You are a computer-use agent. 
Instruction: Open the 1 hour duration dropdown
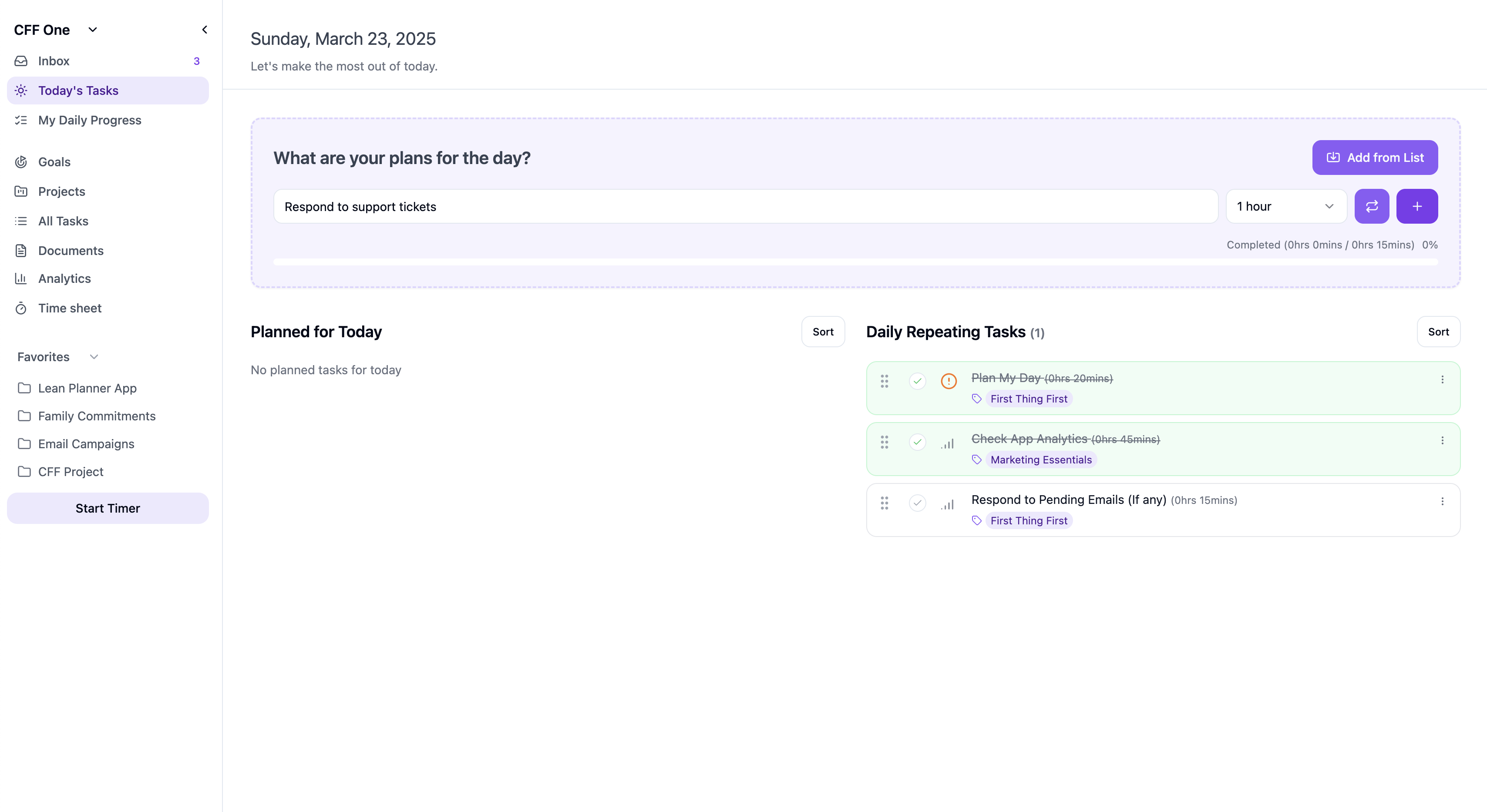(1285, 206)
